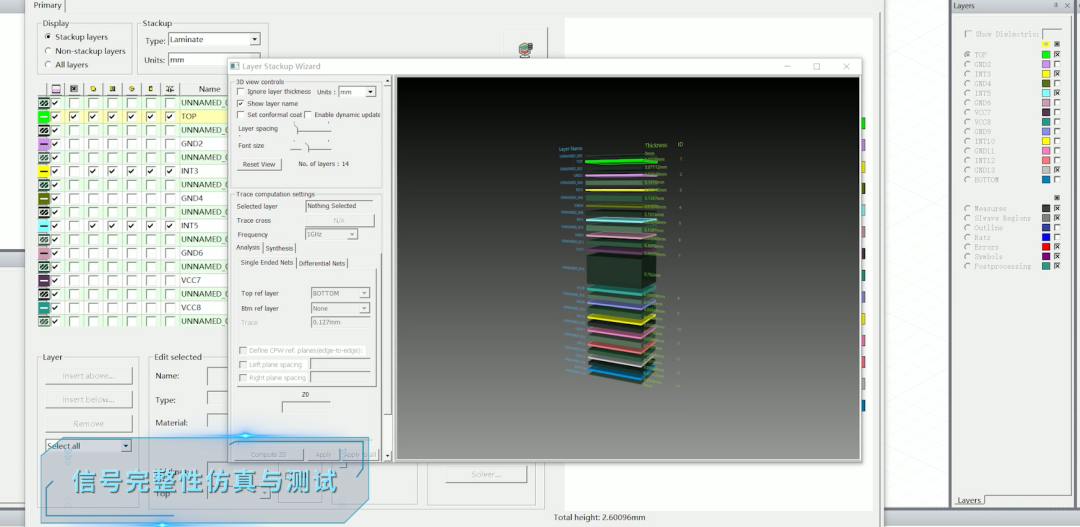This screenshot has width=1080, height=527.
Task: Click the Trace width input field
Action: [x=341, y=322]
